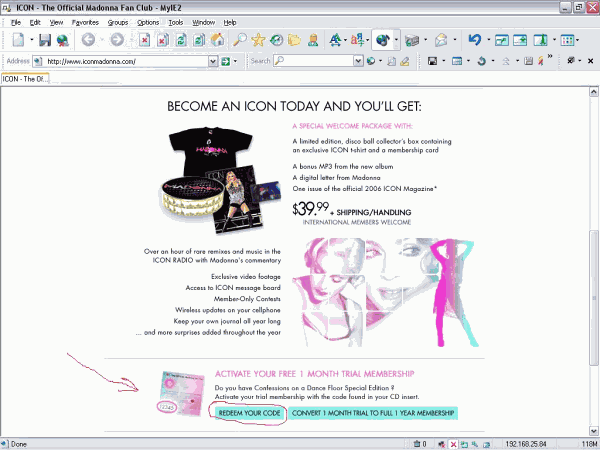Click the tile windows grid icon
The height and width of the screenshot is (450, 600).
pyautogui.click(x=567, y=40)
